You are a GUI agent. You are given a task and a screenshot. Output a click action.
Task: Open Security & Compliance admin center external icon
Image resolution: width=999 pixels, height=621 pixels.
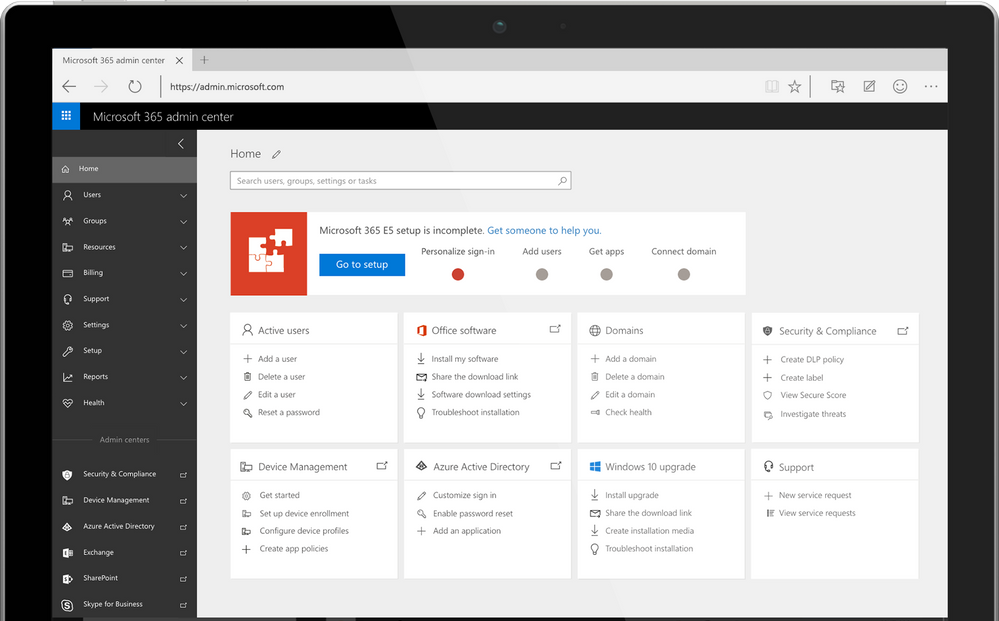[x=183, y=475]
